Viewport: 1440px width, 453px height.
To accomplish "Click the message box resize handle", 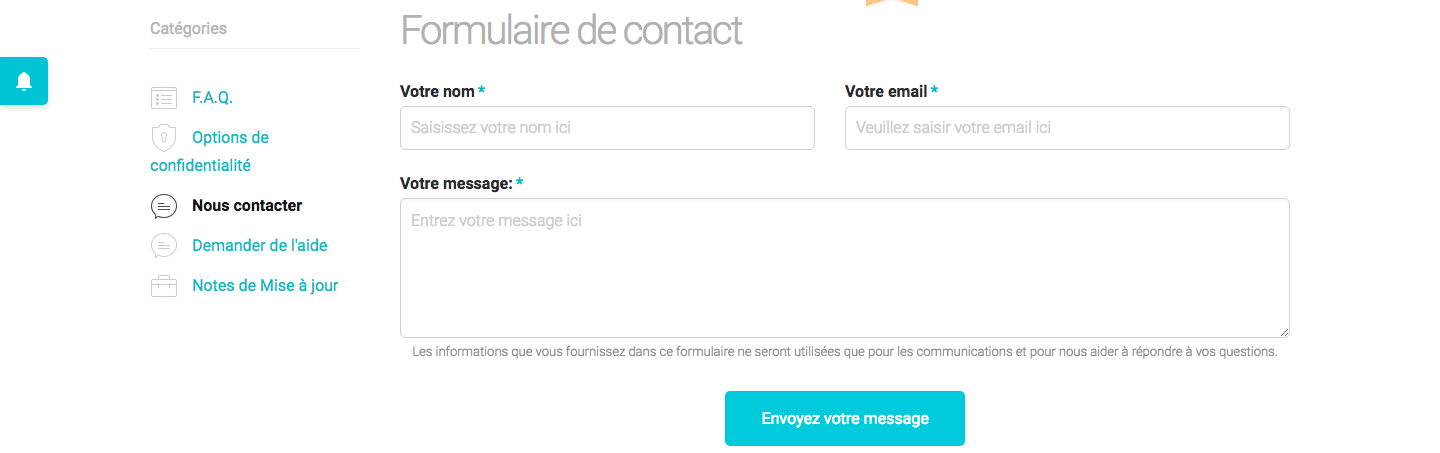I will pyautogui.click(x=1284, y=332).
